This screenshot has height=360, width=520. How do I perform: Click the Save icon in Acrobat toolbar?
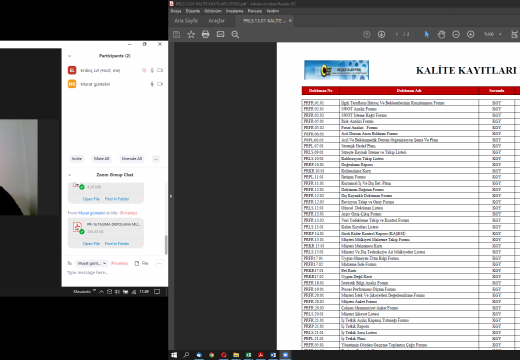click(x=176, y=34)
